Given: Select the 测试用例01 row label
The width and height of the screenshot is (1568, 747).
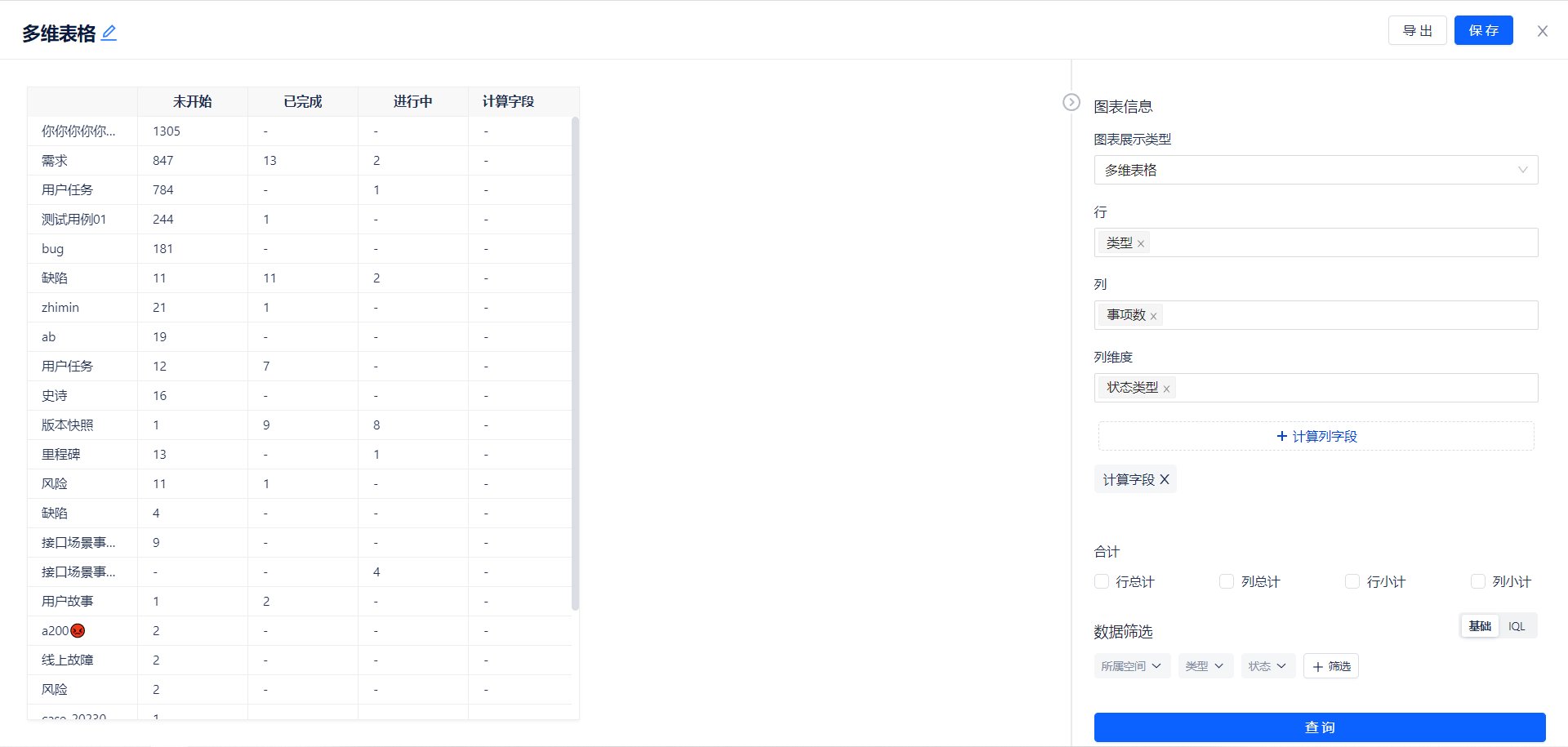Looking at the screenshot, I should (x=73, y=219).
